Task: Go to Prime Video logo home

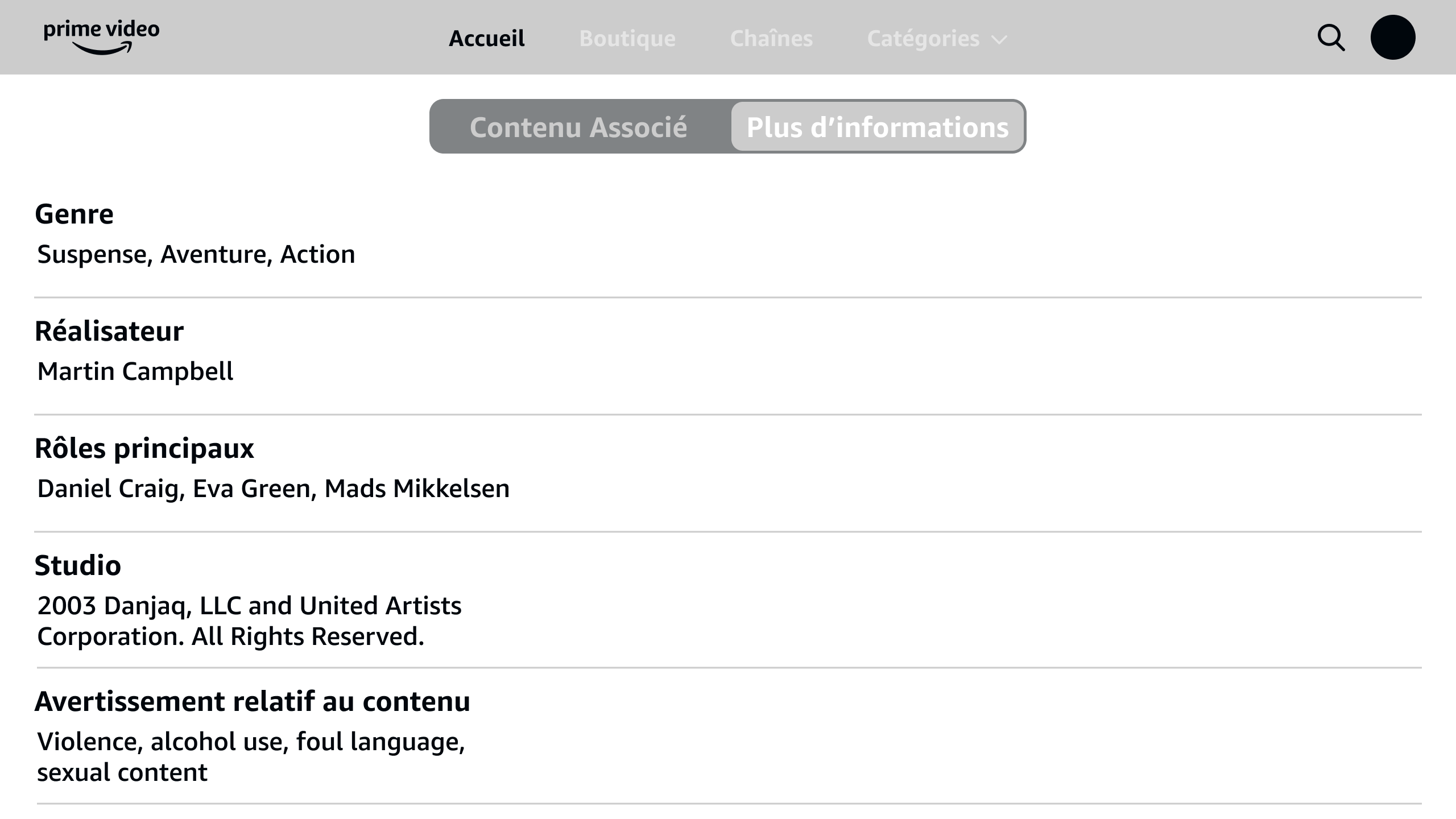Action: pyautogui.click(x=101, y=38)
